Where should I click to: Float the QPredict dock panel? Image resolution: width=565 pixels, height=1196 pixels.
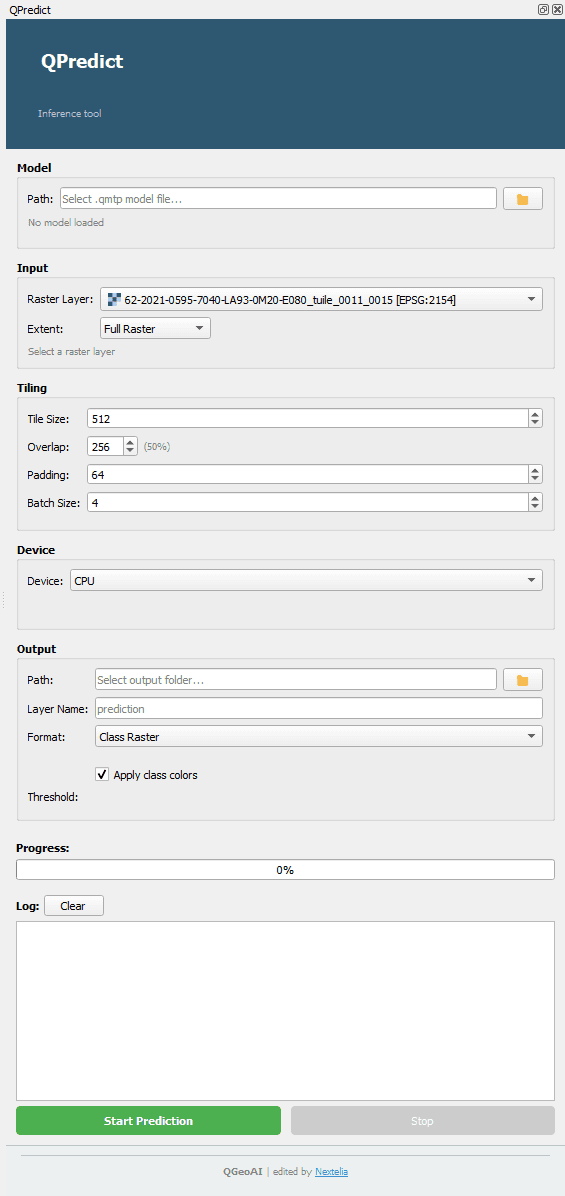click(x=544, y=10)
